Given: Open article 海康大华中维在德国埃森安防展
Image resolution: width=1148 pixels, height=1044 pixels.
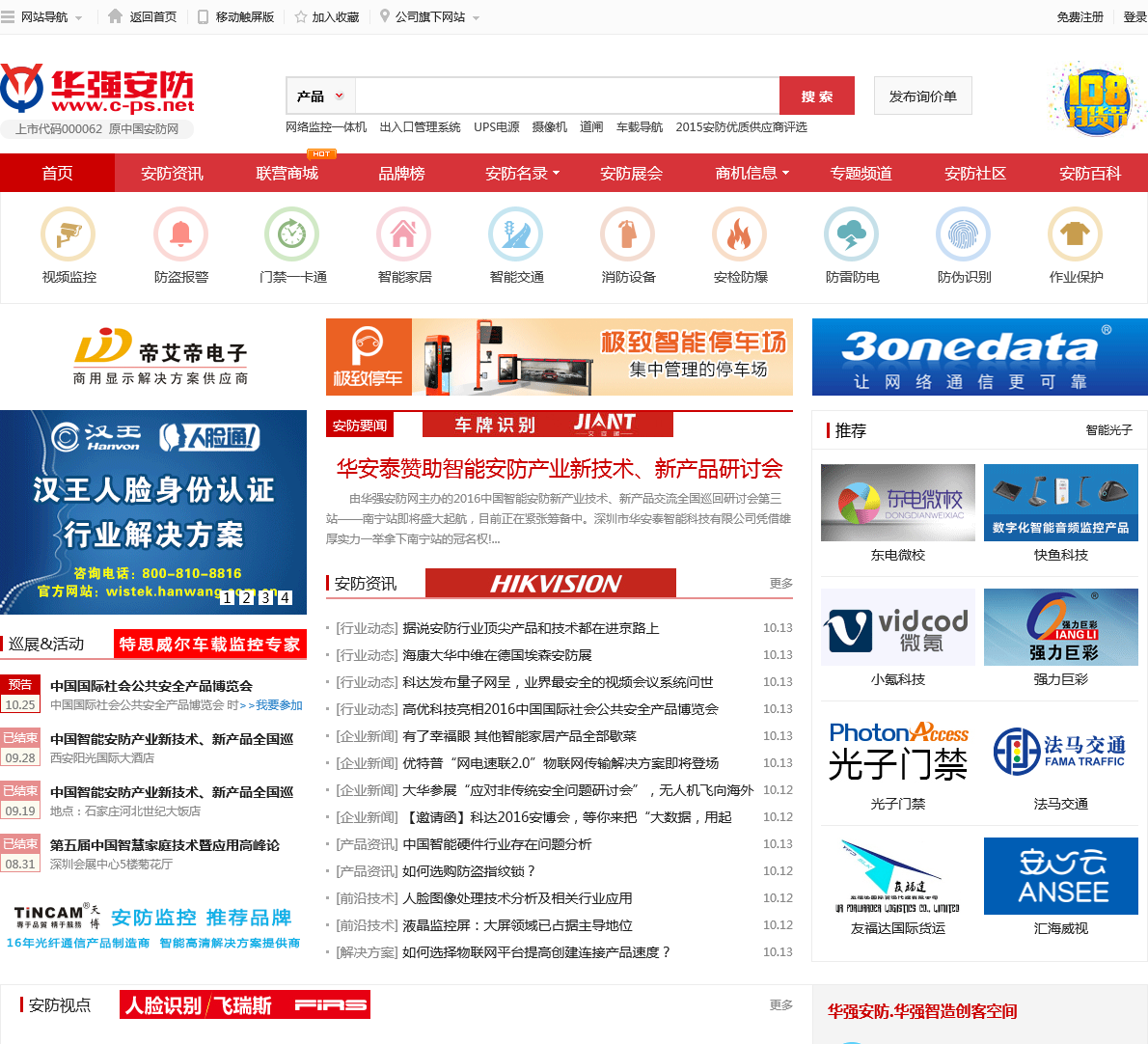Looking at the screenshot, I should click(x=497, y=654).
